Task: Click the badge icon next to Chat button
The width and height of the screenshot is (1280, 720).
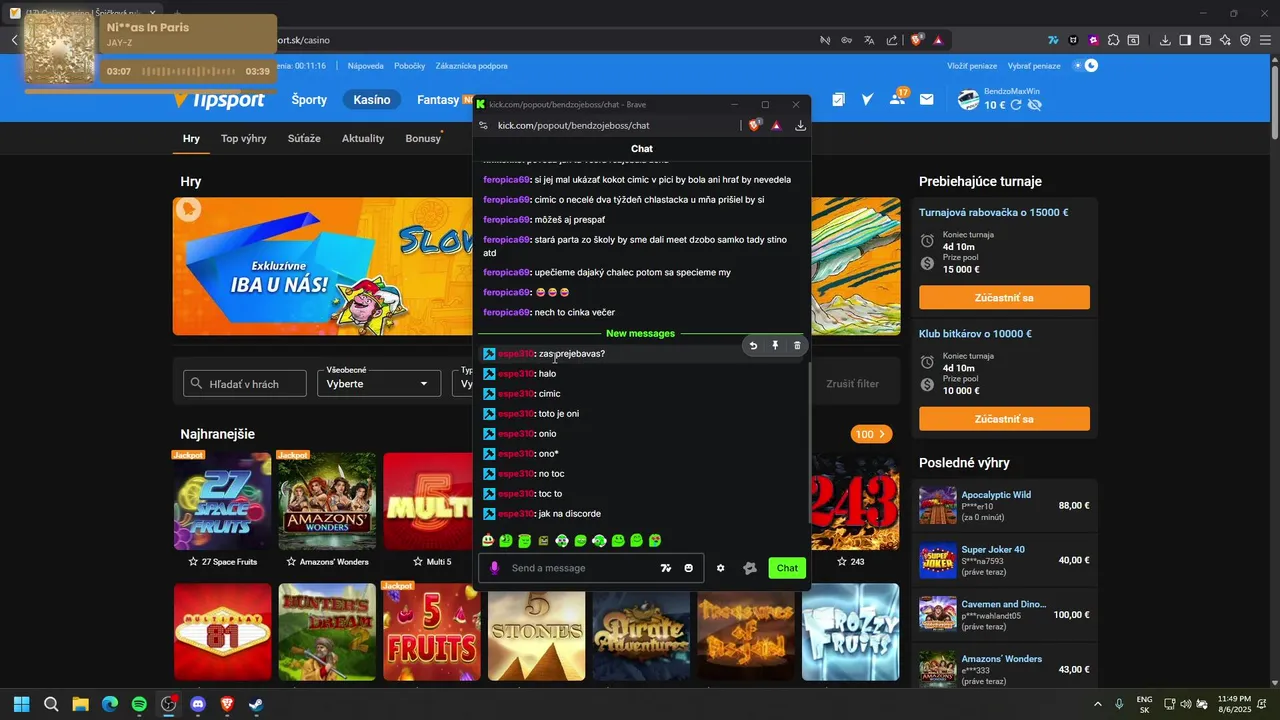Action: click(x=750, y=568)
